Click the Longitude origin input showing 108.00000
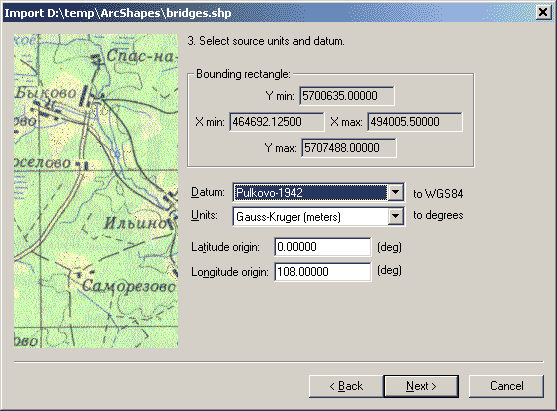This screenshot has width=557, height=411. pyautogui.click(x=323, y=272)
